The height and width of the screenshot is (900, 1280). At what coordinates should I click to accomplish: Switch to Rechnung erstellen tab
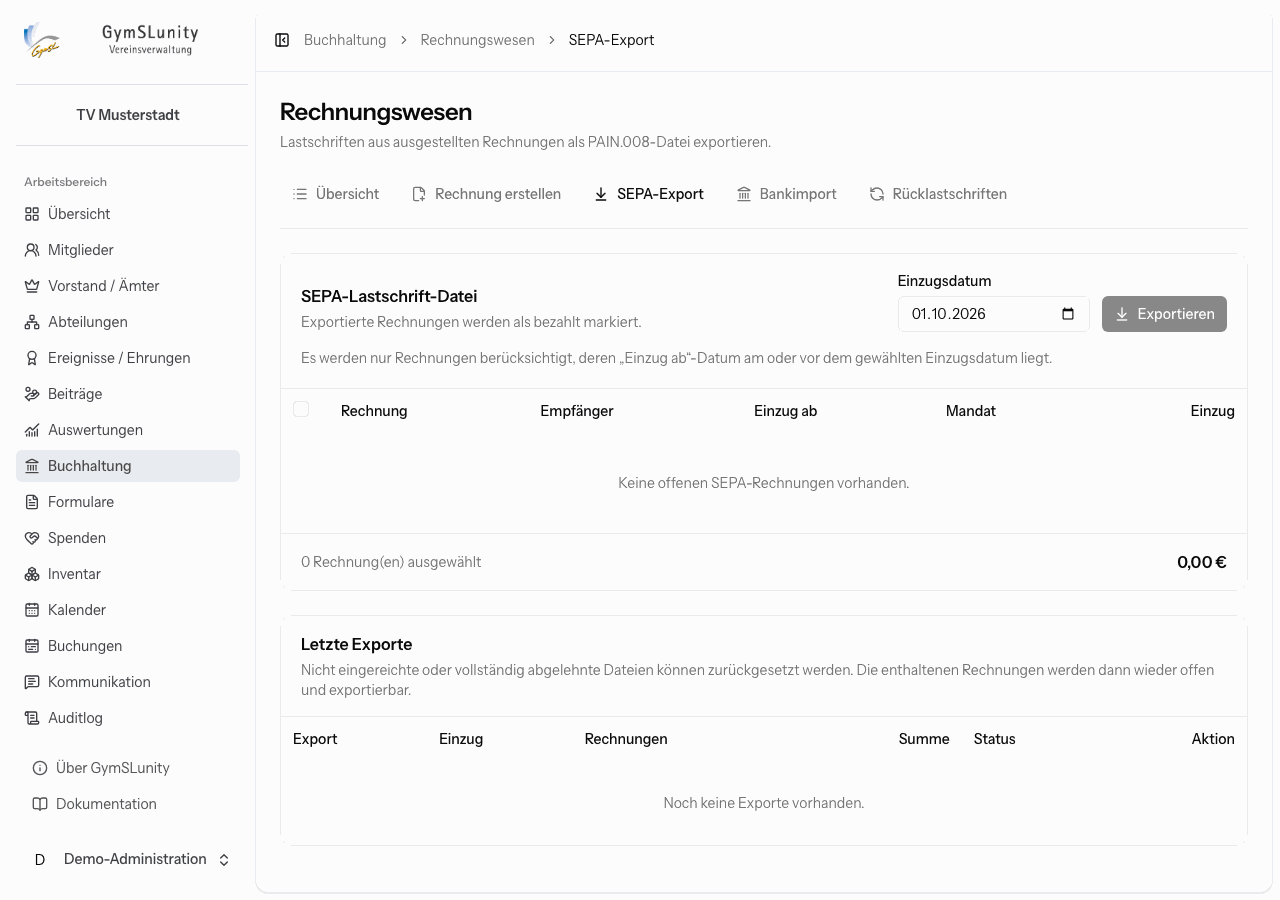[x=486, y=194]
